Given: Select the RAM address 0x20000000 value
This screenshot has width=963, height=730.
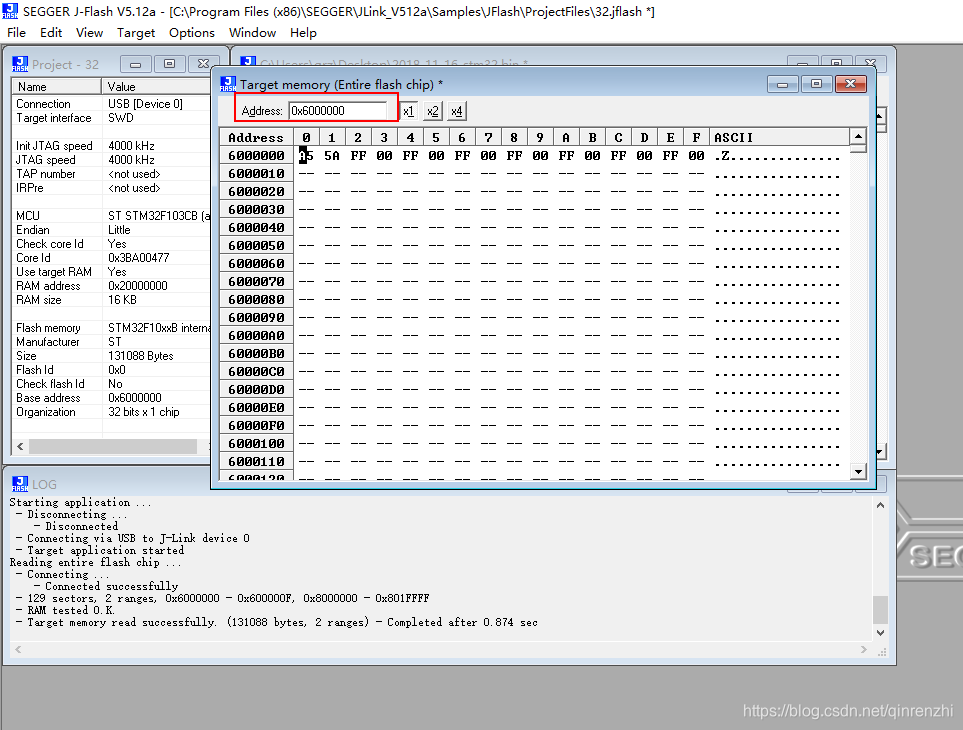Looking at the screenshot, I should tap(138, 286).
